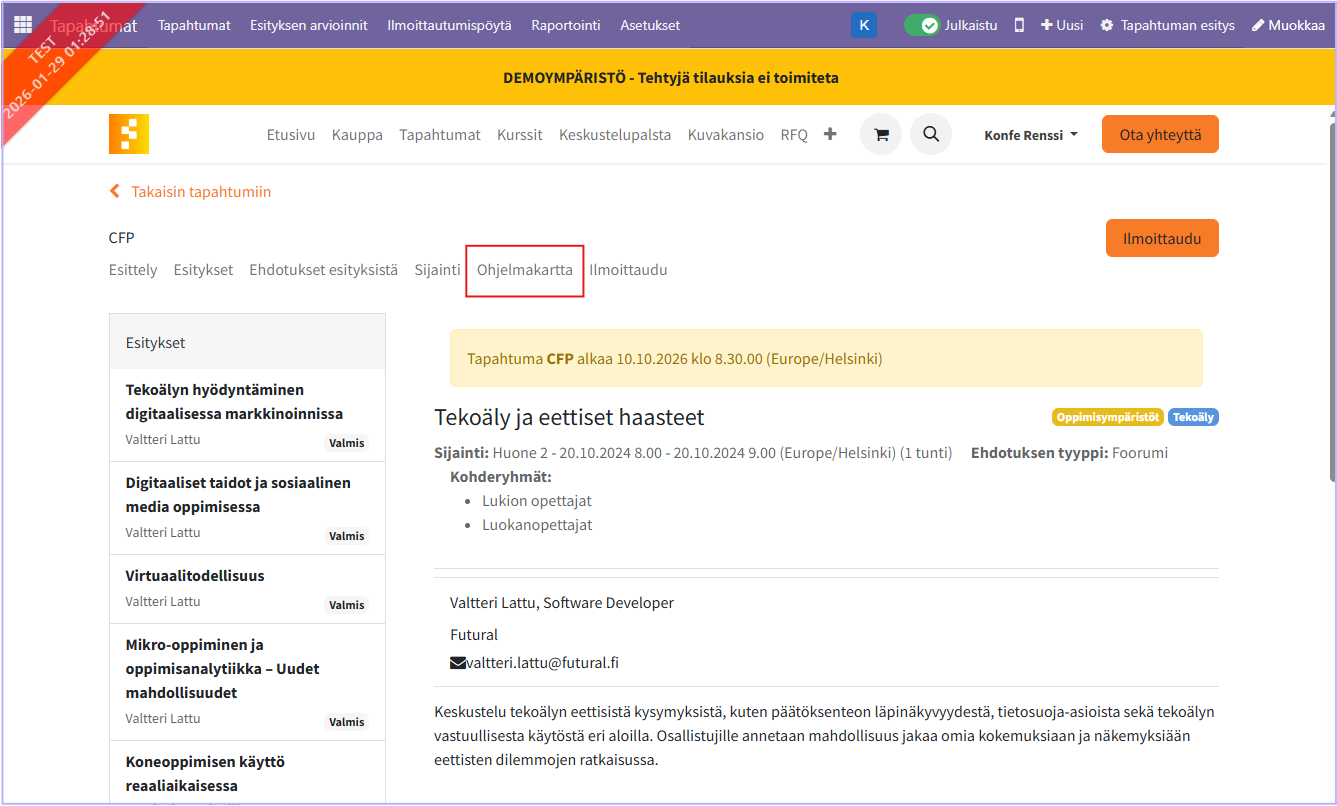The height and width of the screenshot is (806, 1337).
Task: Open the Virtuaalitodellisuus presentation in sidebar
Action: 195,576
